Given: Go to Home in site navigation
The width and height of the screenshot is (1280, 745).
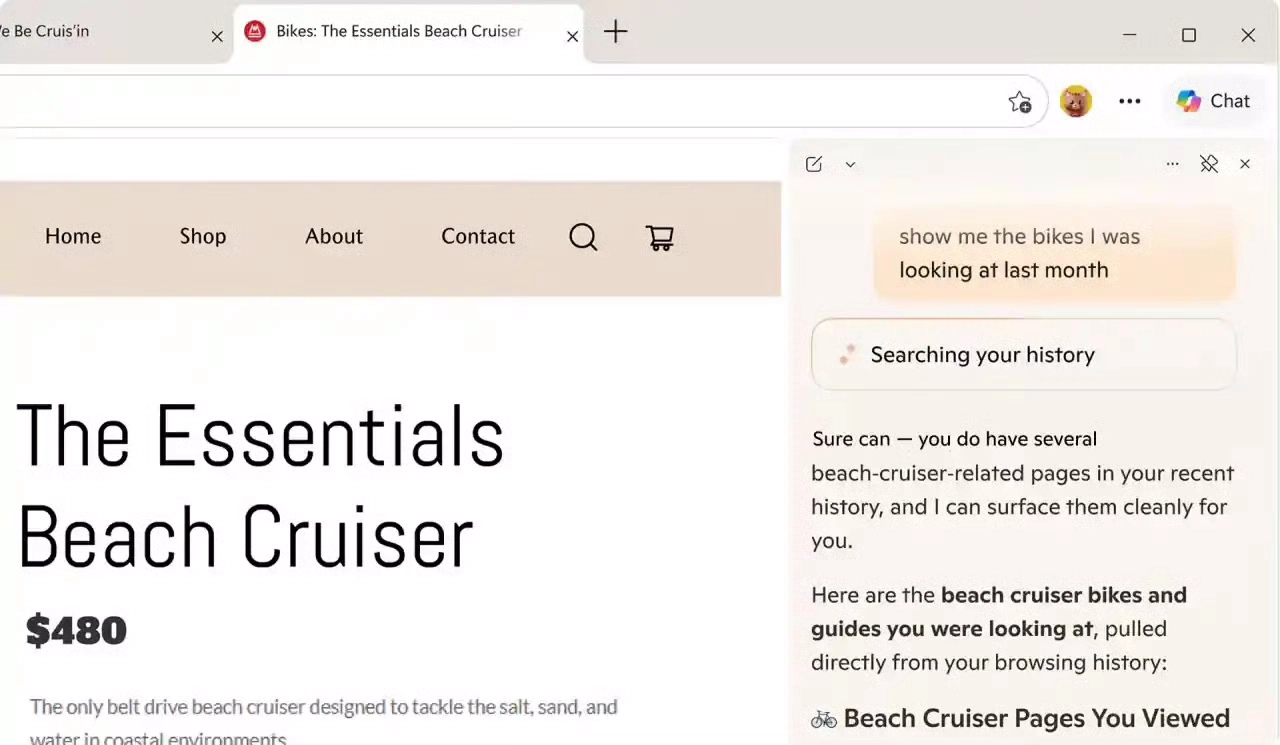Looking at the screenshot, I should pos(73,236).
